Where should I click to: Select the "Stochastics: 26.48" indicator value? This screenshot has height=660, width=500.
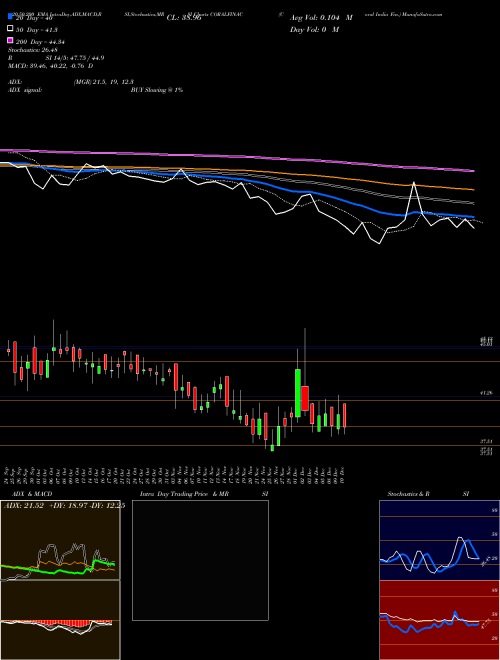[x=33, y=50]
